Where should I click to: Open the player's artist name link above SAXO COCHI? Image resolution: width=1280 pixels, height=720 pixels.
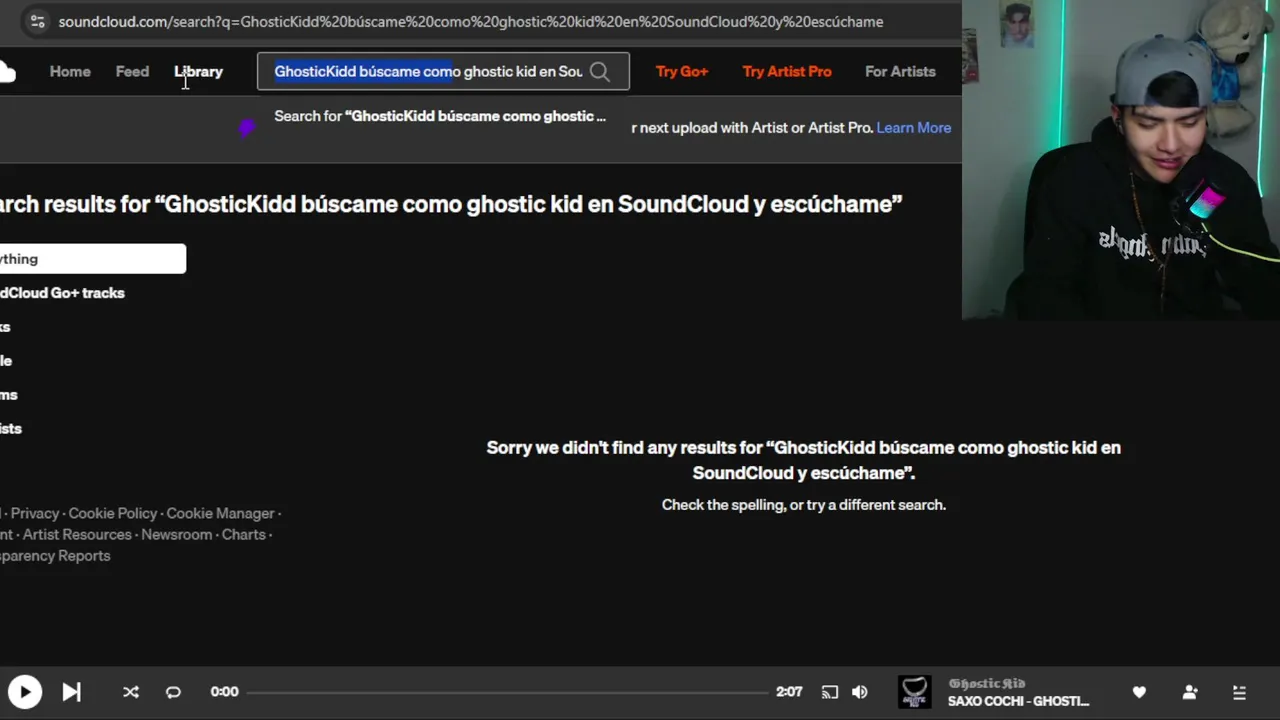tap(987, 684)
